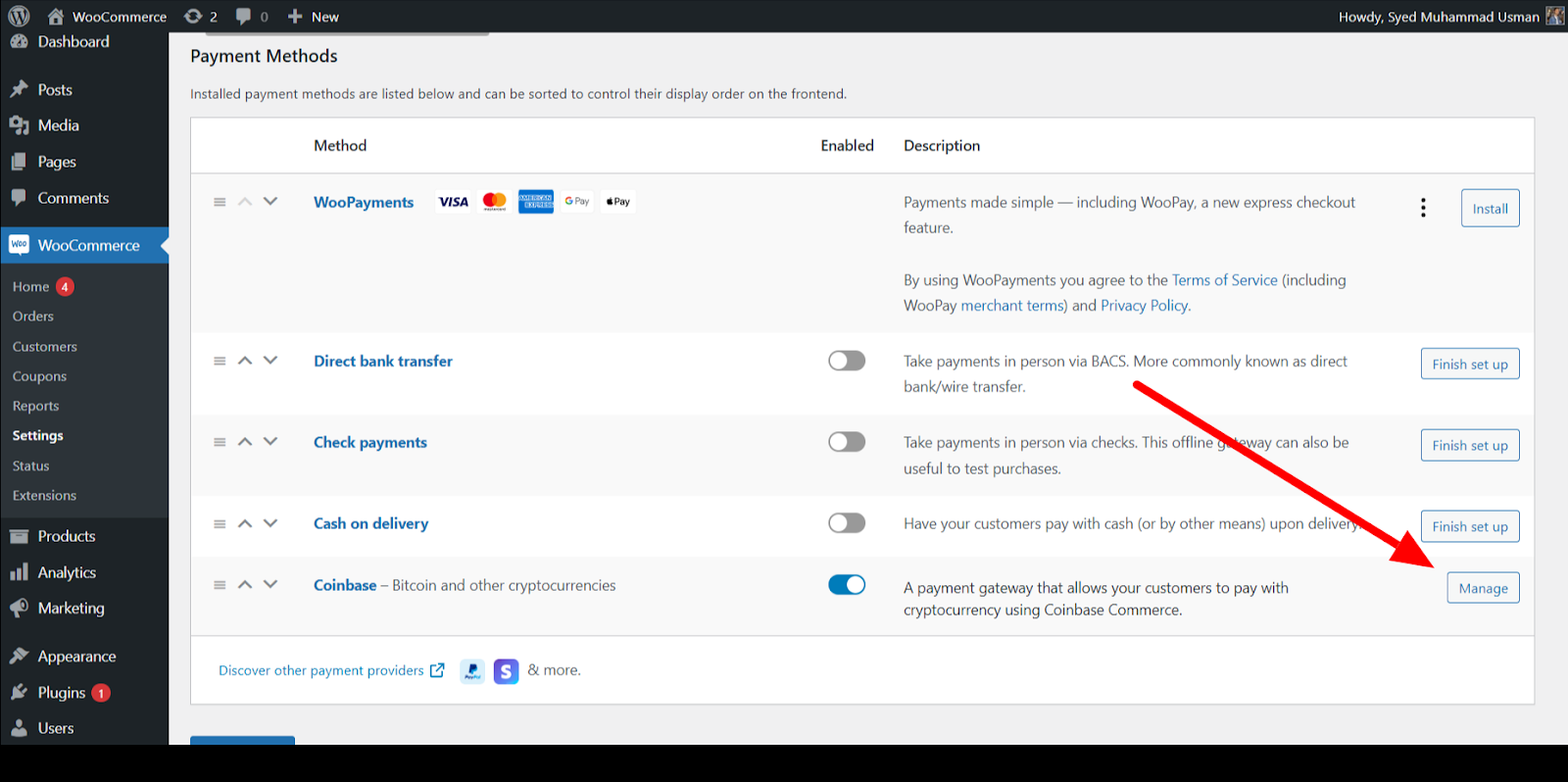1568x782 pixels.
Task: Click the Stripe provider icon
Action: pos(506,671)
